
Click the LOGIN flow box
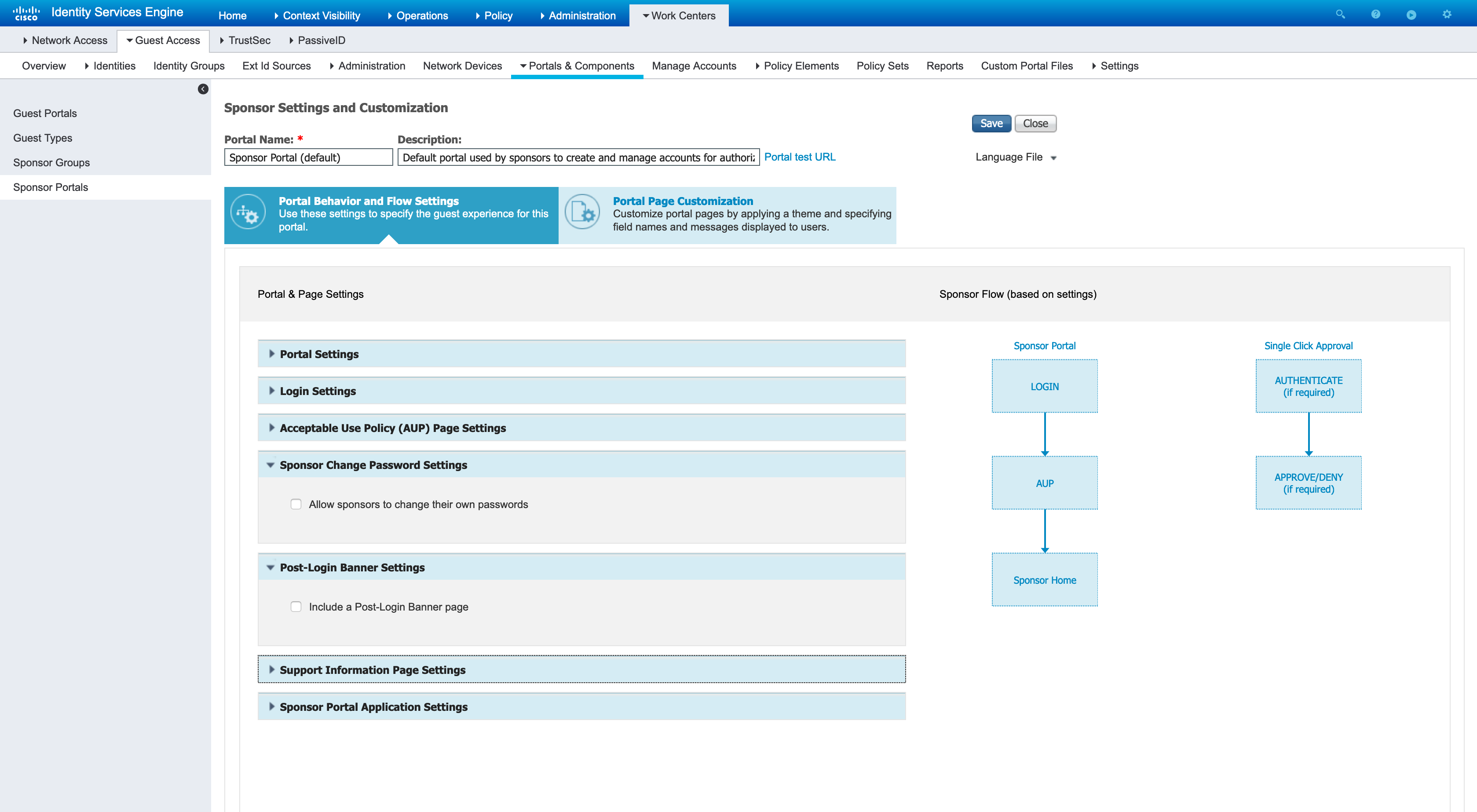[1045, 386]
